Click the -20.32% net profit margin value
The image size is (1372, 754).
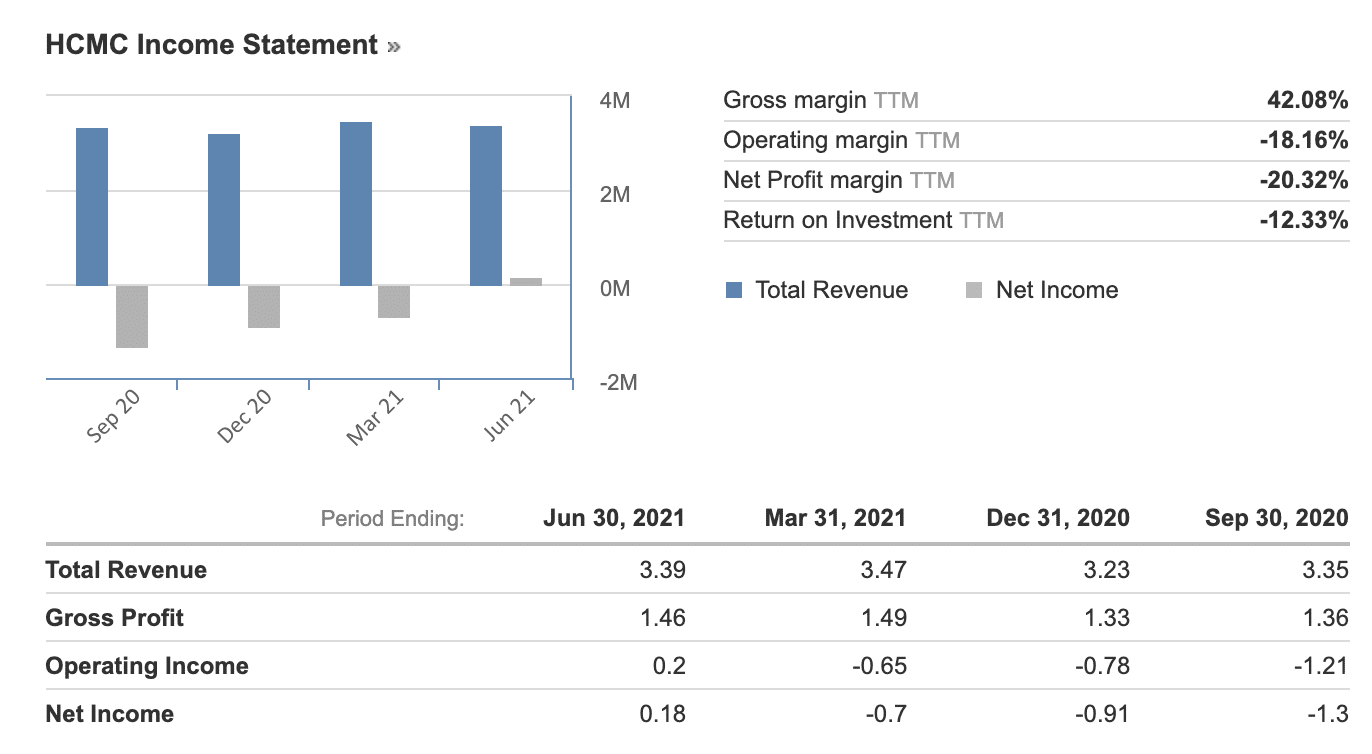point(1303,180)
